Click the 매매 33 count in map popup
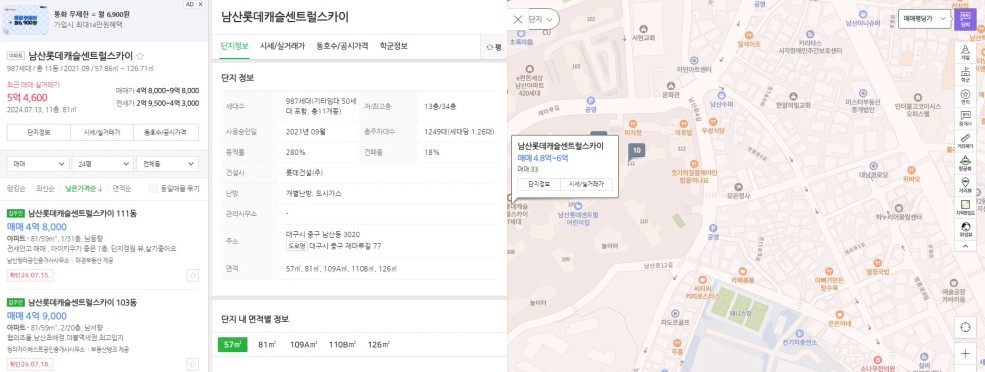 click(528, 169)
